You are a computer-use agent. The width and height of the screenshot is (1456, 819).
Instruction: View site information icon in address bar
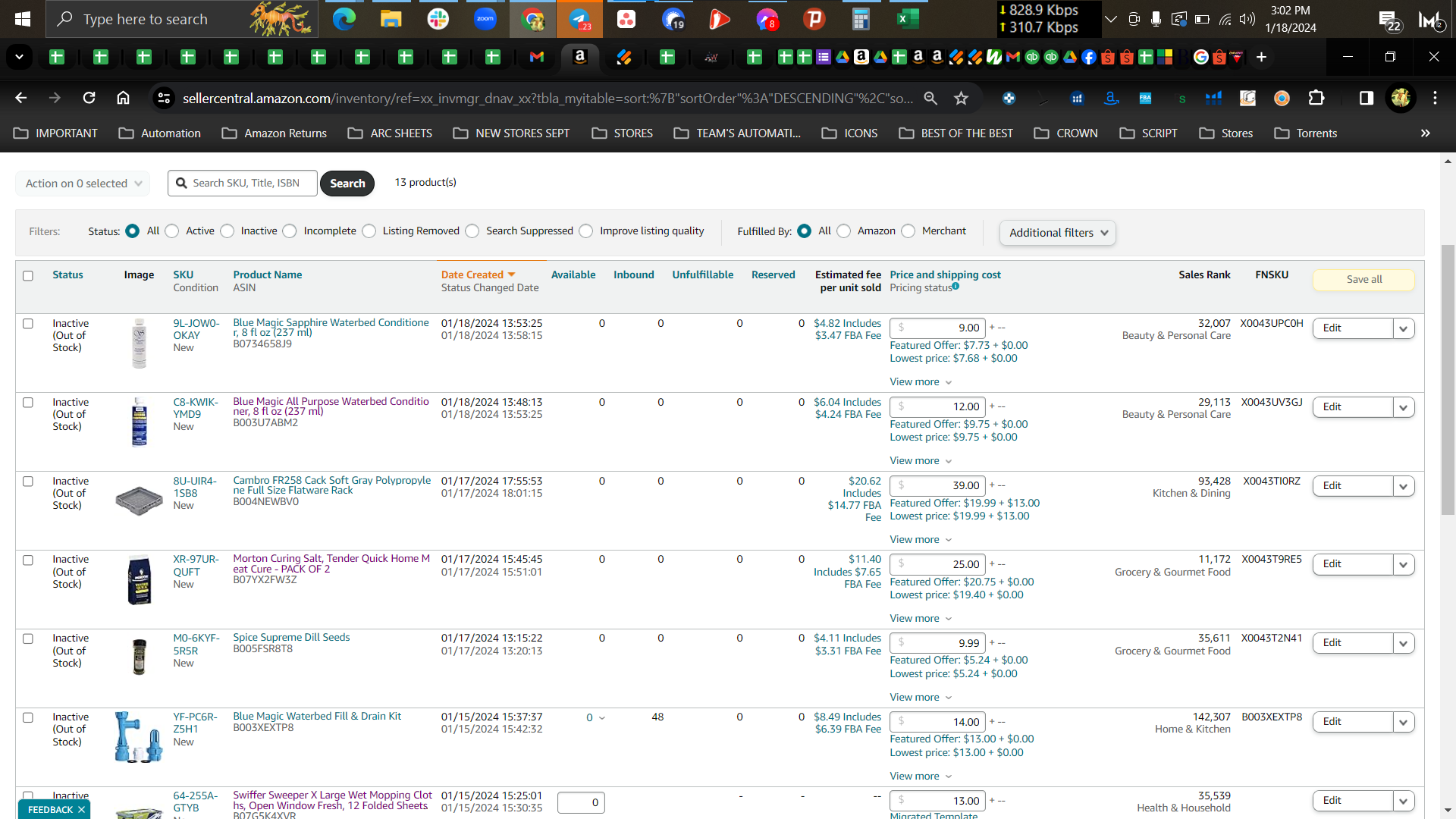coord(163,98)
